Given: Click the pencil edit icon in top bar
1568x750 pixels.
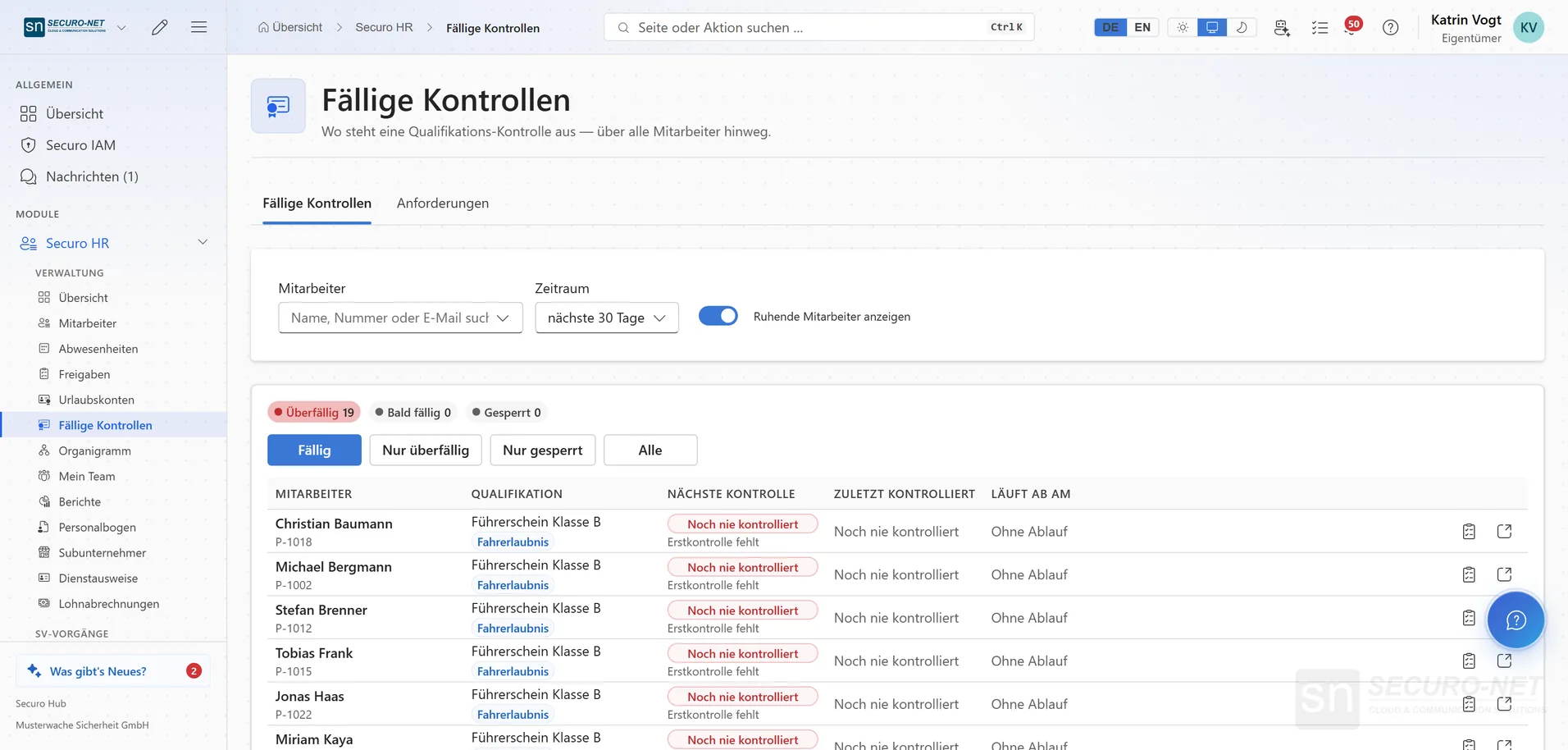Looking at the screenshot, I should [x=160, y=27].
